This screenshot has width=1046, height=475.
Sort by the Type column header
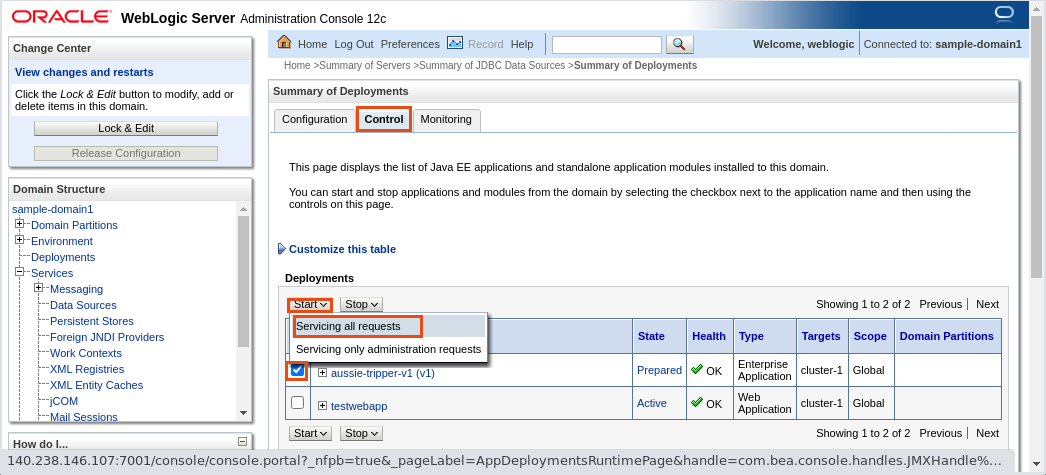(751, 336)
